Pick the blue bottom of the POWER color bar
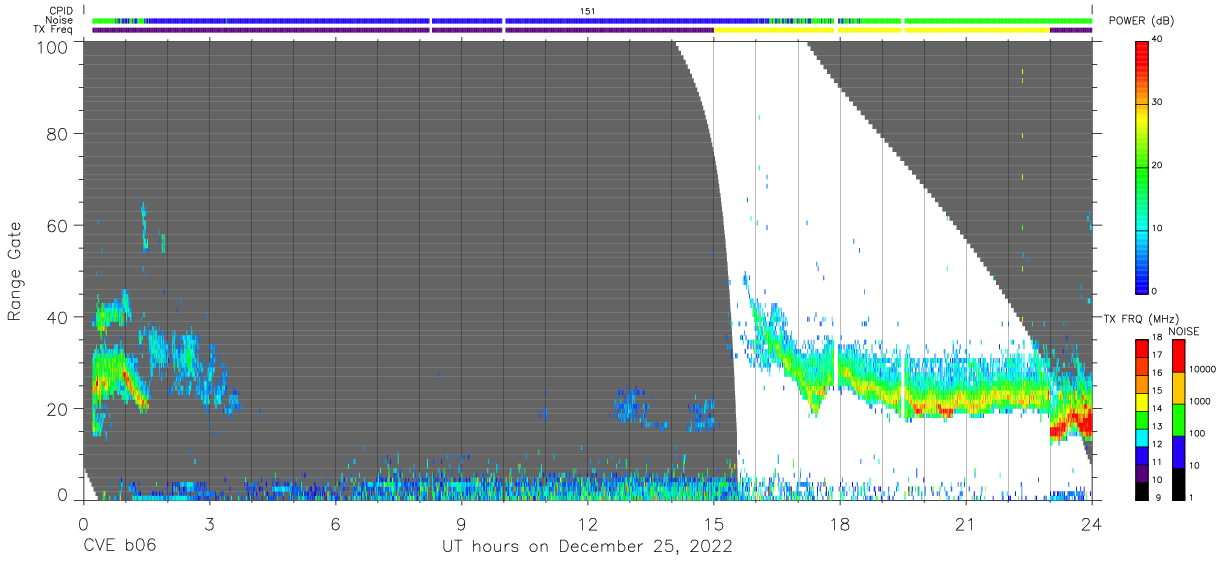The width and height of the screenshot is (1228, 567). click(x=1142, y=280)
